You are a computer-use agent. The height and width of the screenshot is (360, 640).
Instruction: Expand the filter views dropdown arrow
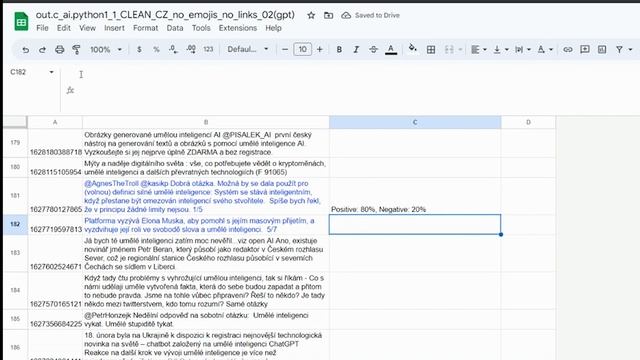click(630, 50)
